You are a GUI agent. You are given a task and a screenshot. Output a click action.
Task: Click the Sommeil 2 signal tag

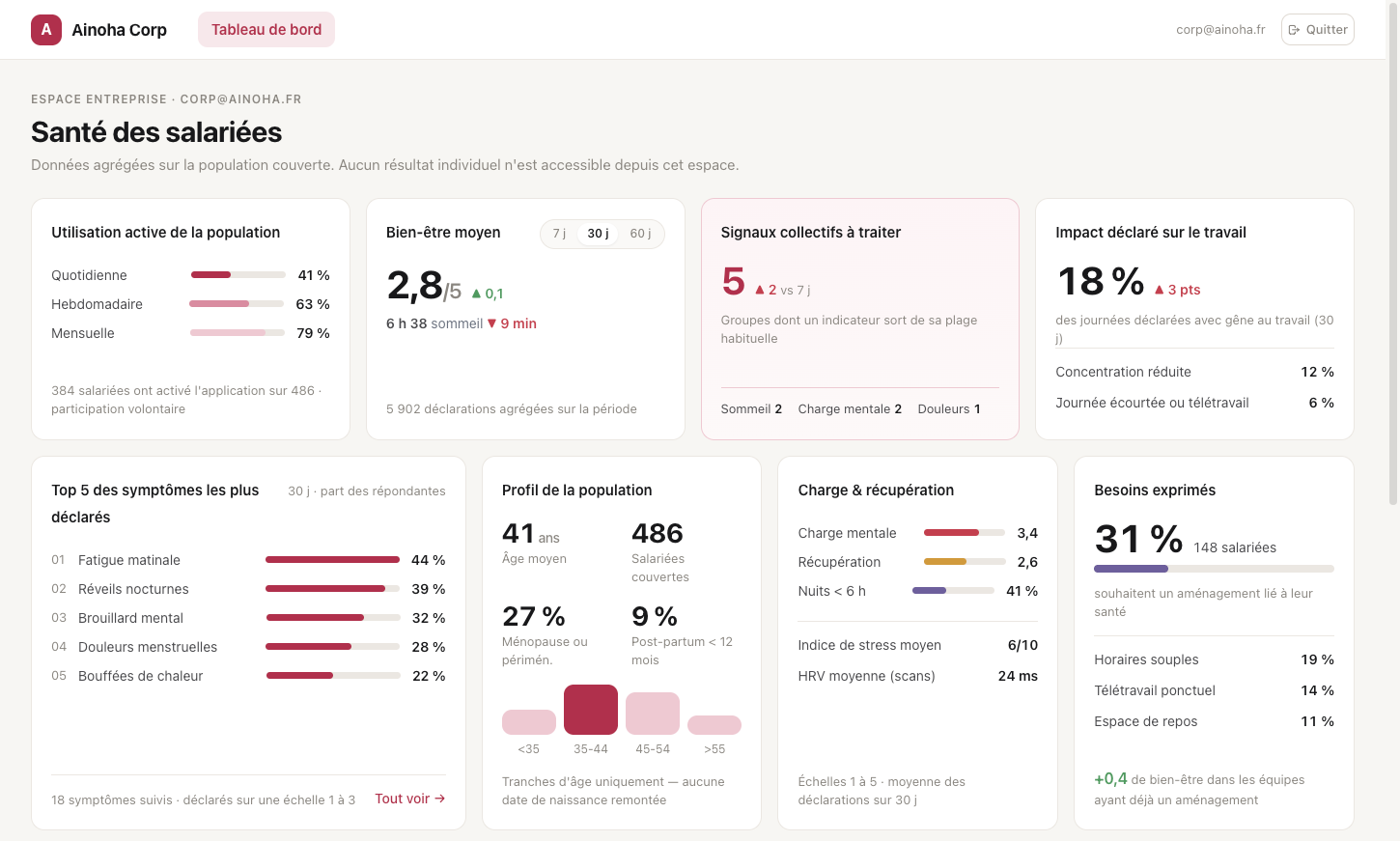point(751,409)
